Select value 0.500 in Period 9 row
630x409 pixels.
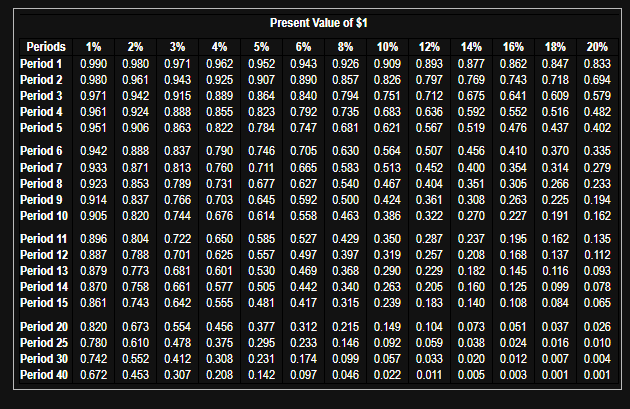(x=346, y=200)
